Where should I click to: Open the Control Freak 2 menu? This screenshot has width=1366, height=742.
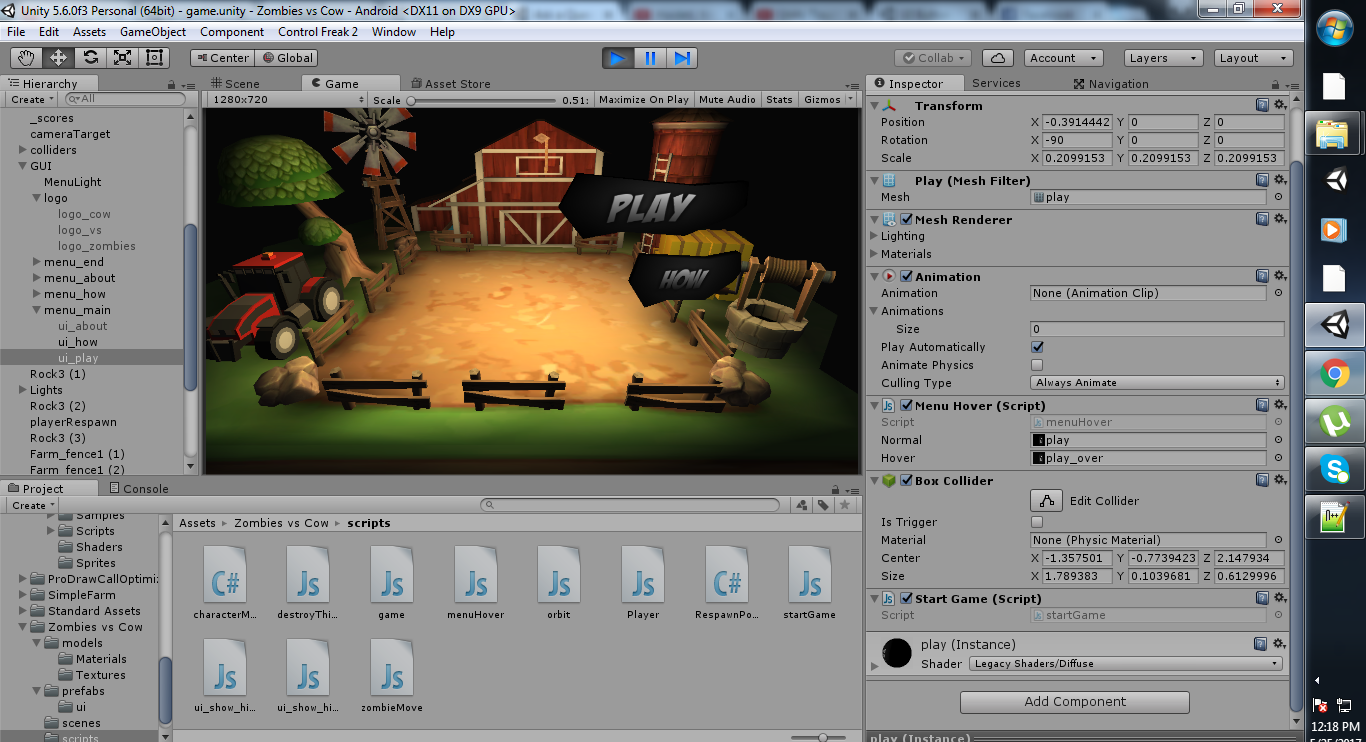(x=318, y=32)
